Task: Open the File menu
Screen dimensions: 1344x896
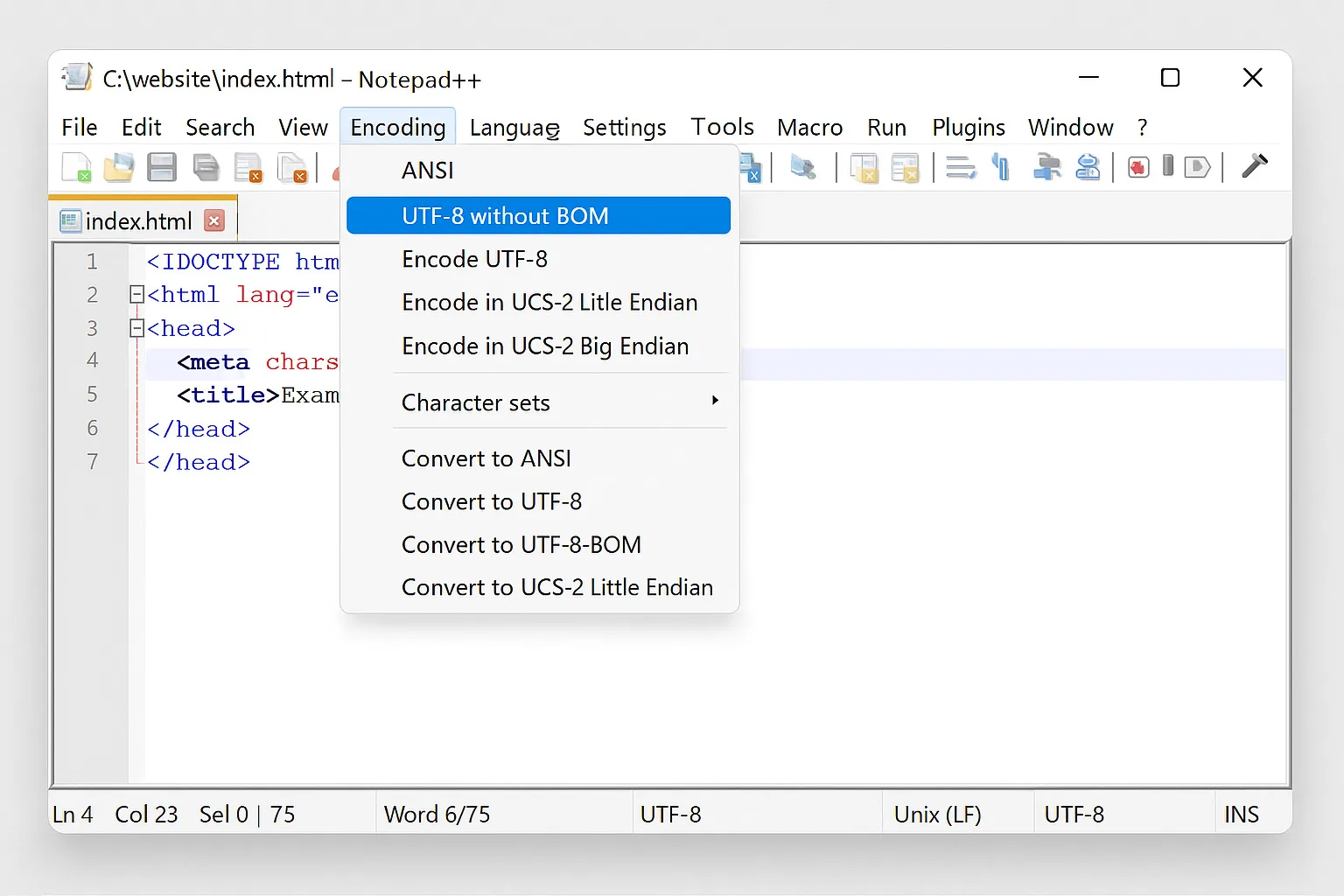Action: [x=80, y=128]
